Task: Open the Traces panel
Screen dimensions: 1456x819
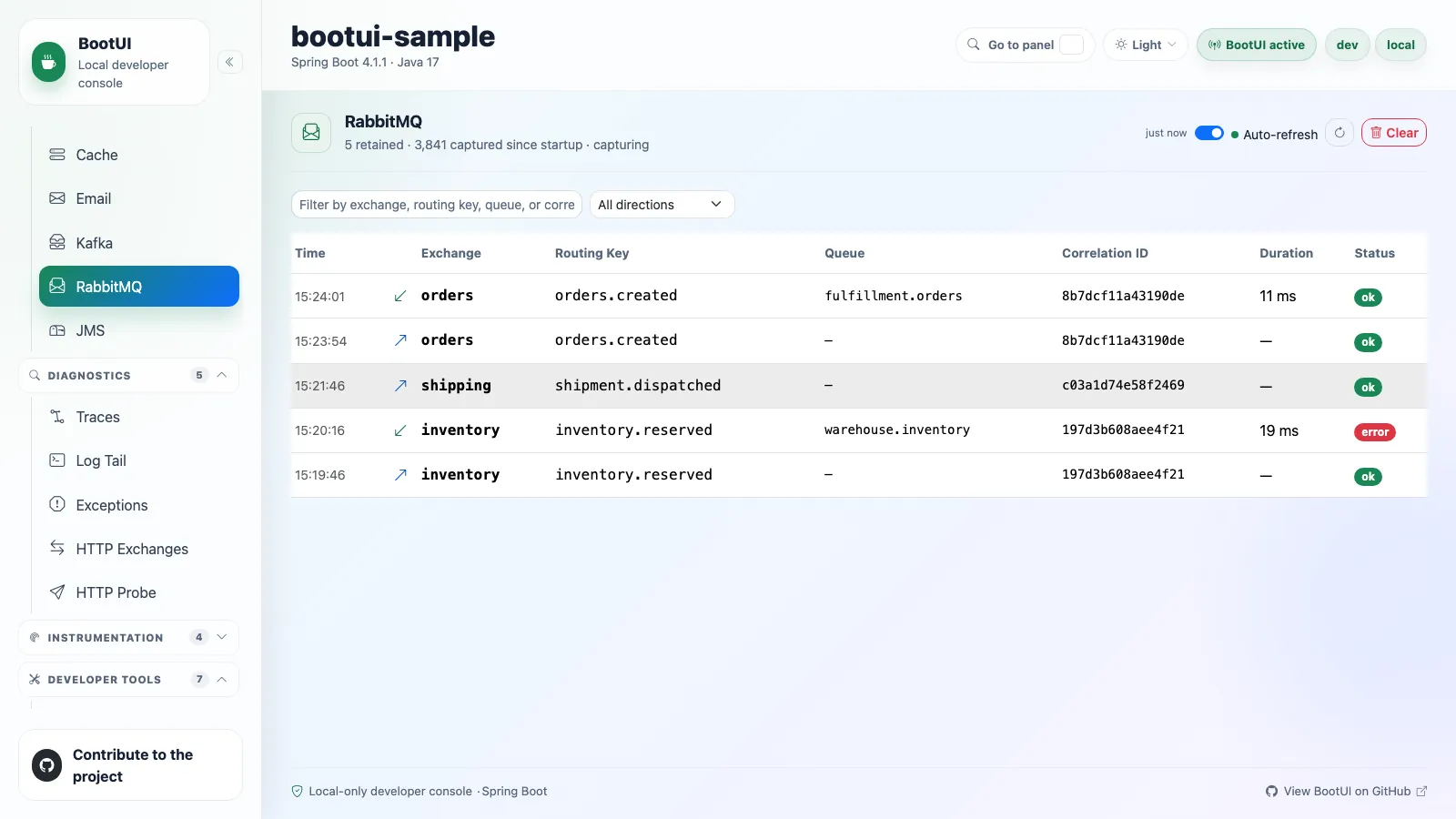Action: (x=139, y=417)
